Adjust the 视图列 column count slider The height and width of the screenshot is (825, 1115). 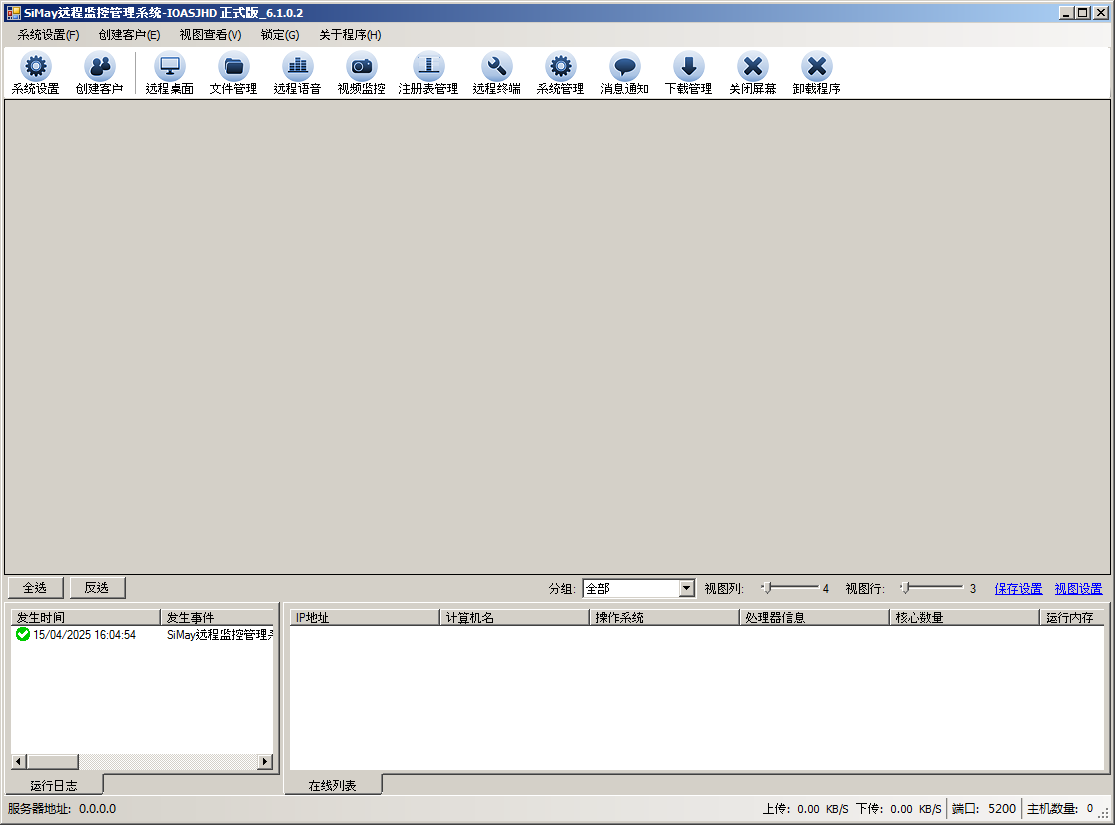[767, 588]
